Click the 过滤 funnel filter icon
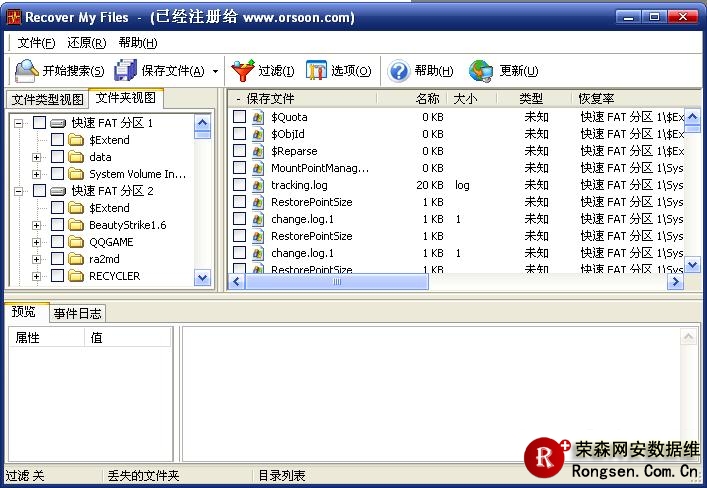 pos(243,71)
